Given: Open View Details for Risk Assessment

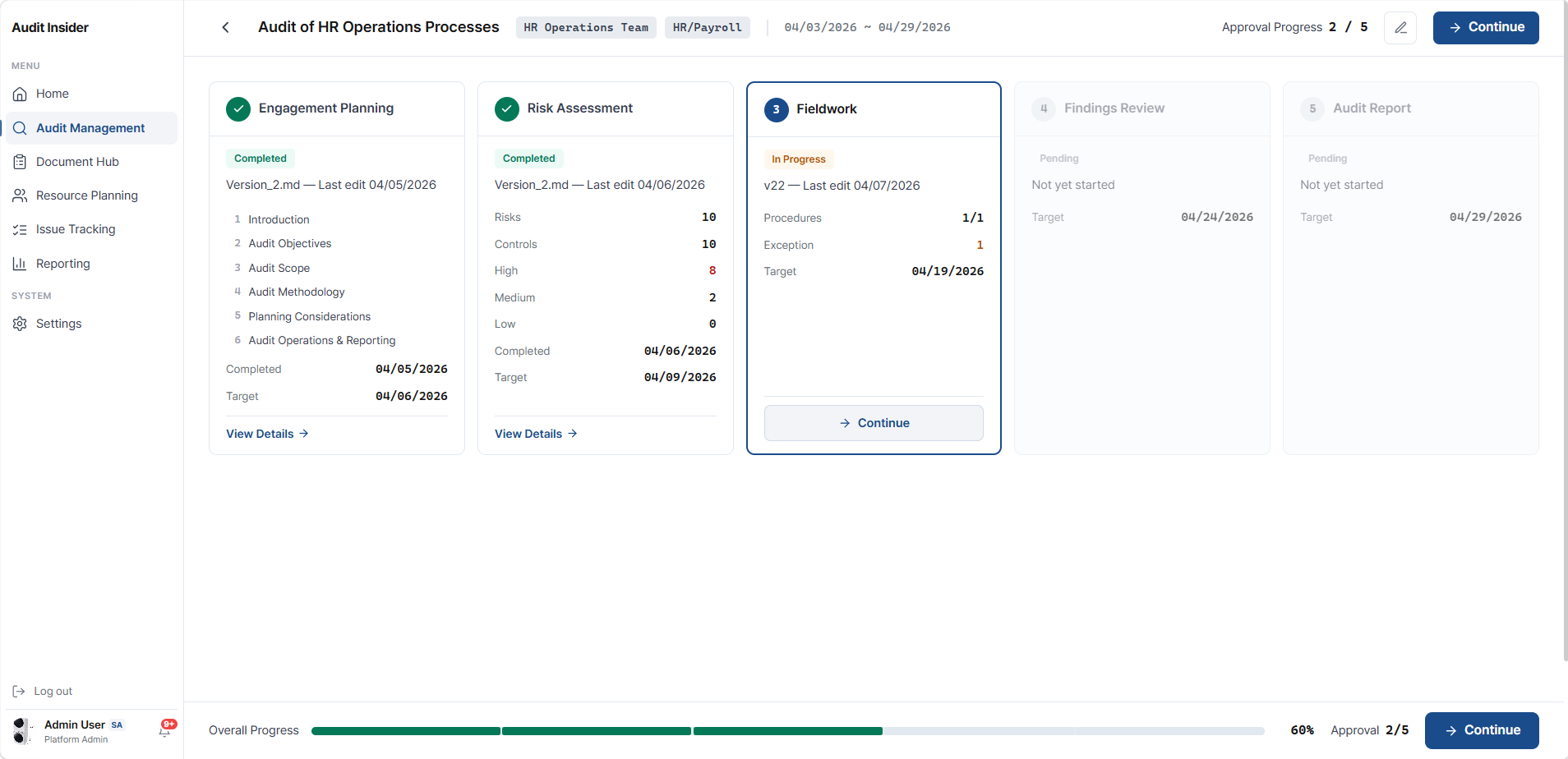Looking at the screenshot, I should click(x=536, y=434).
